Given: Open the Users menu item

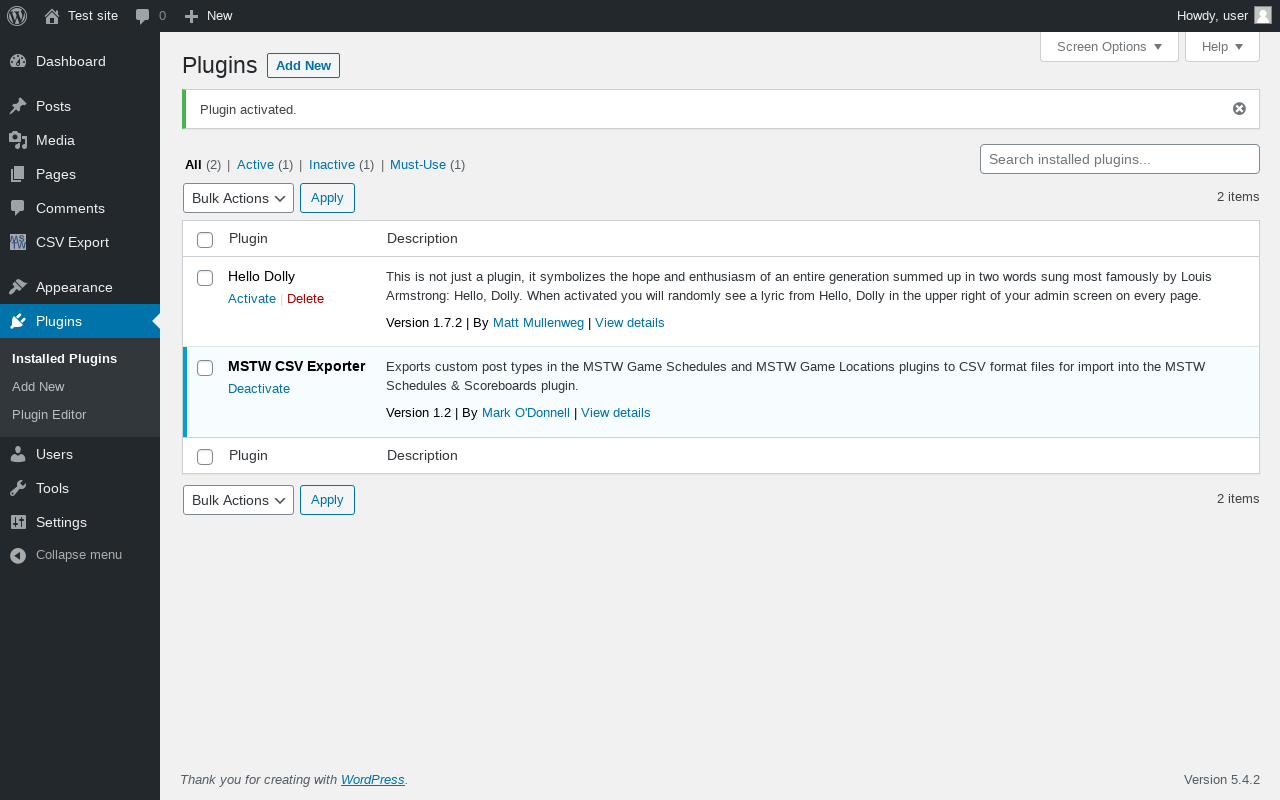Looking at the screenshot, I should click(x=80, y=454).
